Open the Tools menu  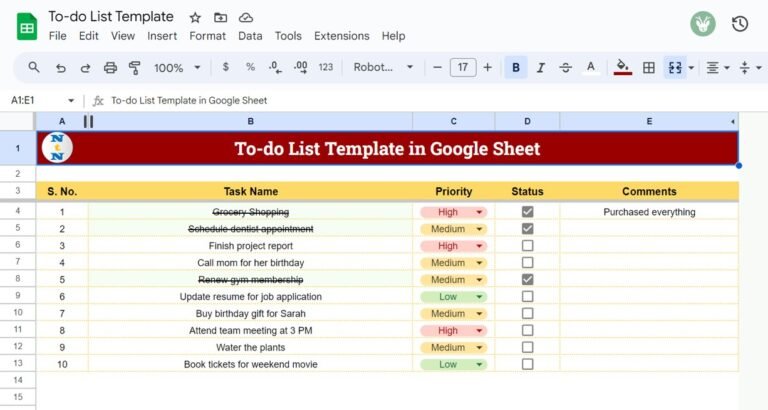(x=288, y=36)
